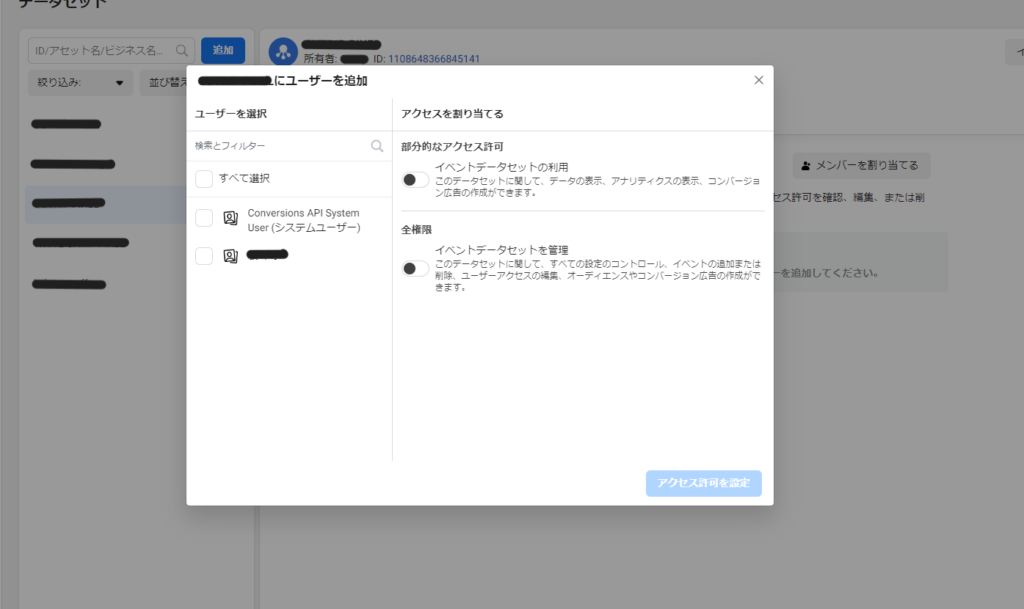Open the 絞り込み filter dropdown

80,83
